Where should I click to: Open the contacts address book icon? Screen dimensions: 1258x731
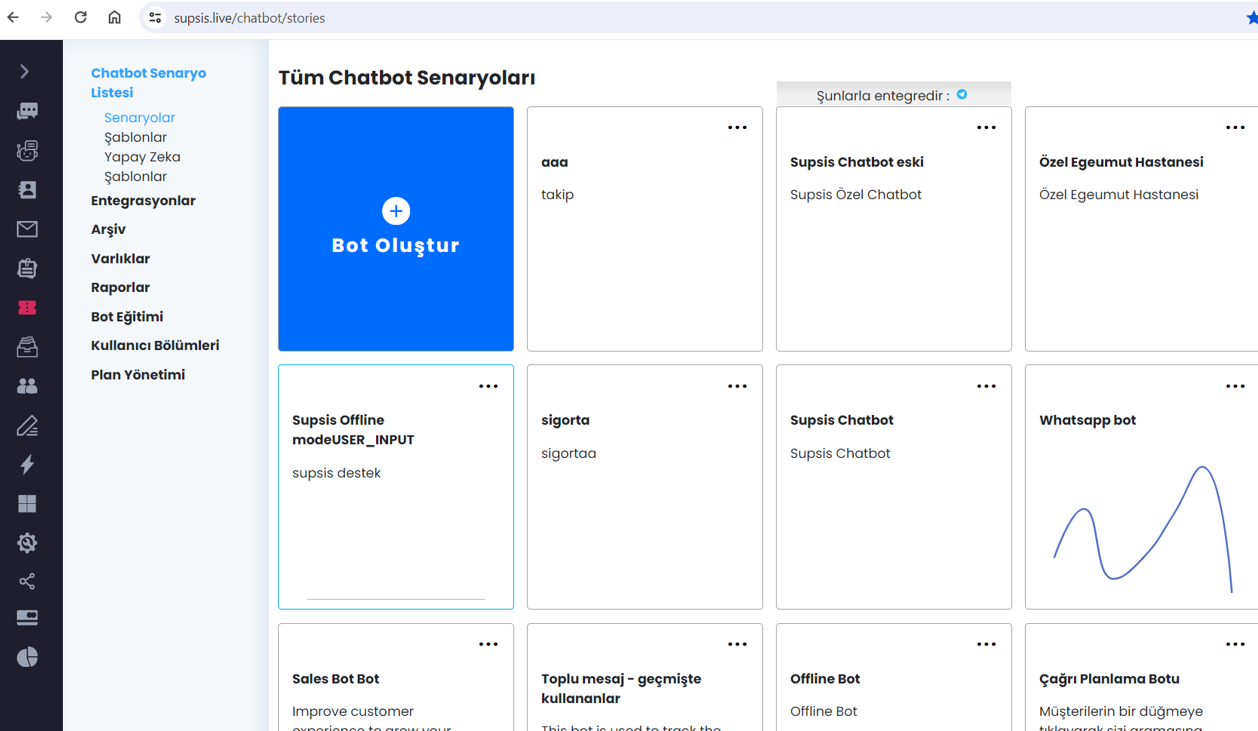coord(27,190)
